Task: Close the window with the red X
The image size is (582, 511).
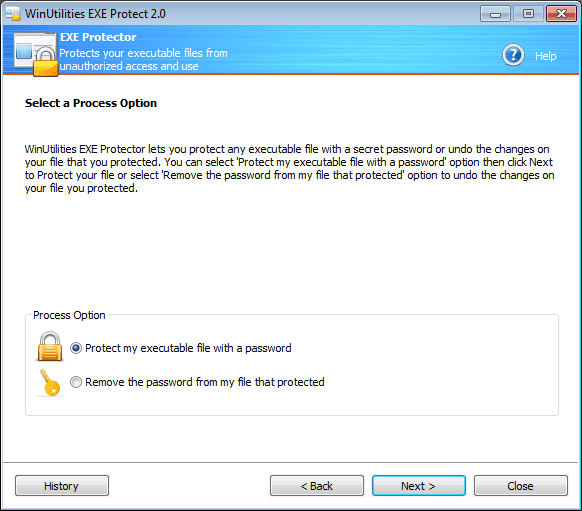Action: click(561, 14)
